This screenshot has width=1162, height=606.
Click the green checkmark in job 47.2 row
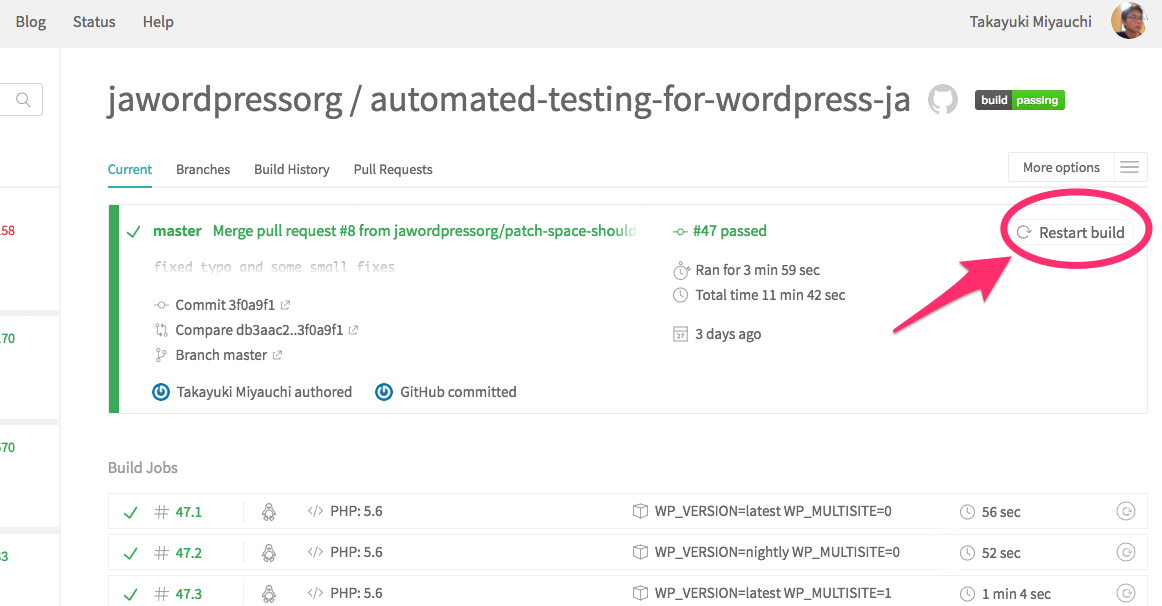(x=130, y=553)
